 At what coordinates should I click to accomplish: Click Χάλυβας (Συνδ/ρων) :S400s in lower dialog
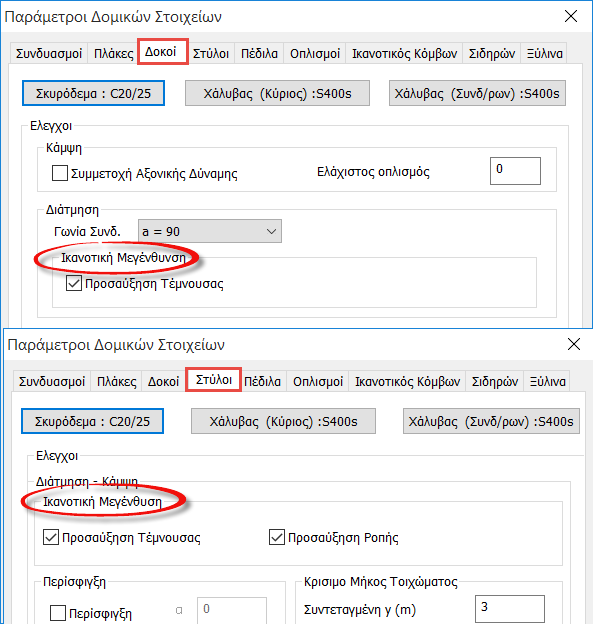(491, 421)
